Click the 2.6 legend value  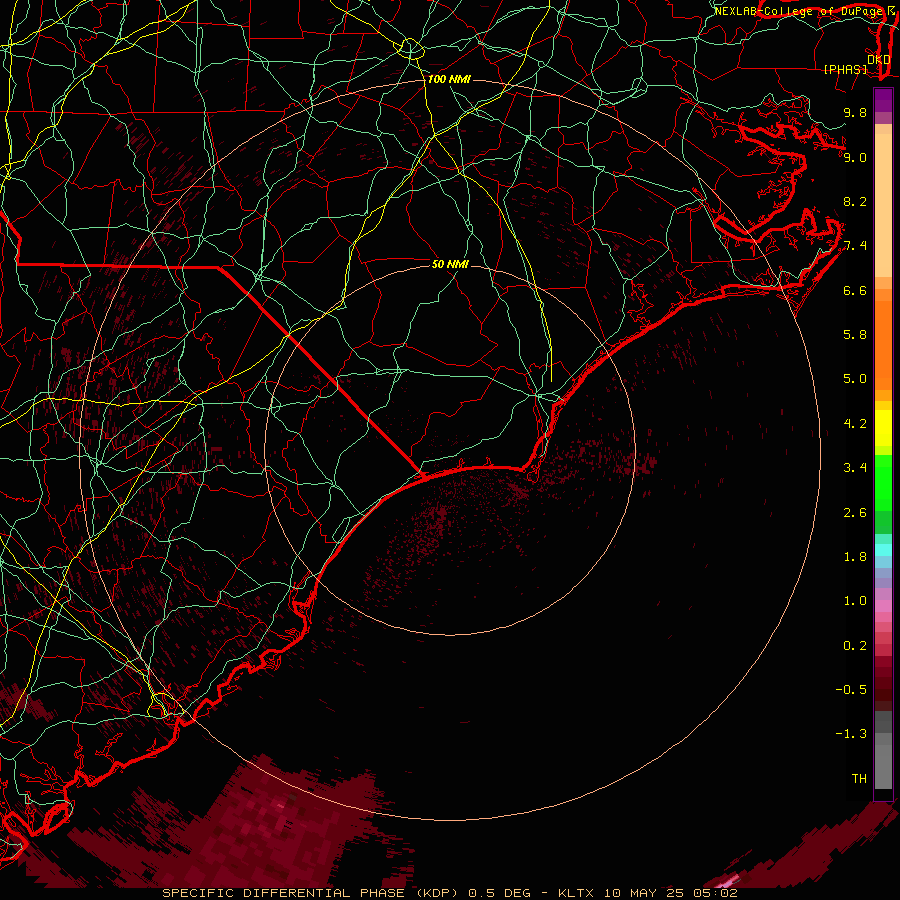click(855, 513)
